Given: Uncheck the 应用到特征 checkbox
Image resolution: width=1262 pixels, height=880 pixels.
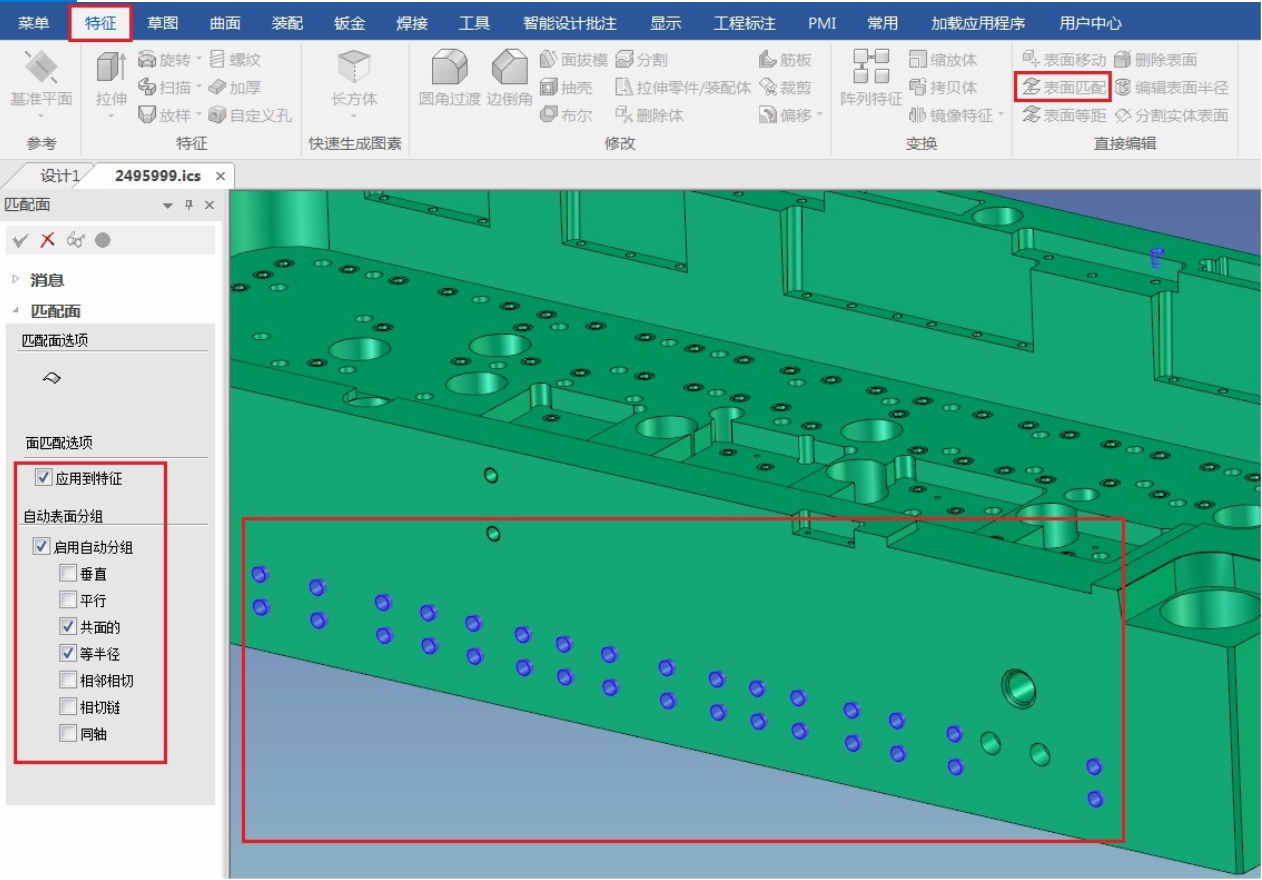Looking at the screenshot, I should (43, 478).
